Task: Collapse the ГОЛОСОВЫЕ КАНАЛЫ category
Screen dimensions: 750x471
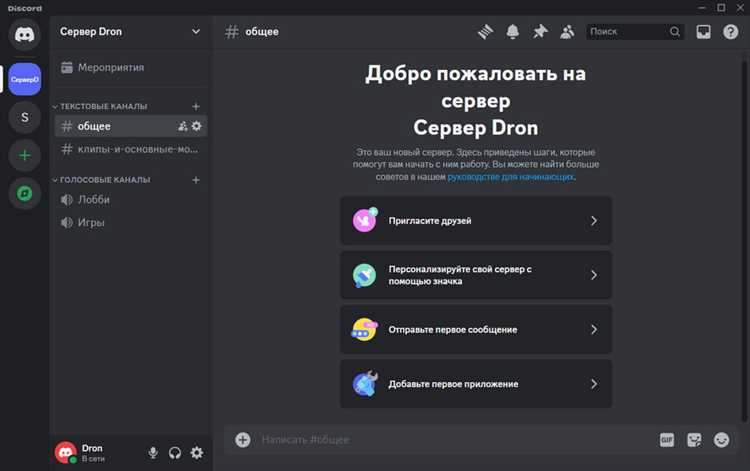Action: click(x=101, y=180)
